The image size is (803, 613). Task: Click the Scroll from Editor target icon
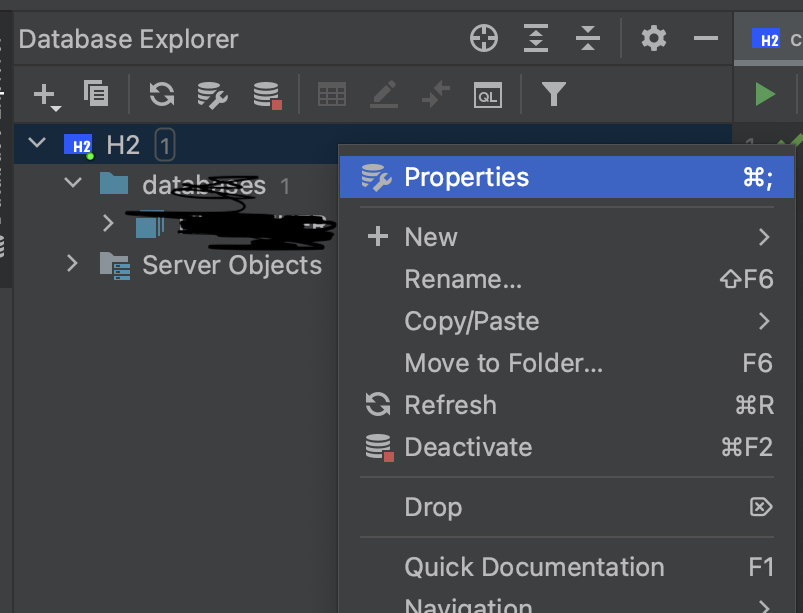pos(483,38)
